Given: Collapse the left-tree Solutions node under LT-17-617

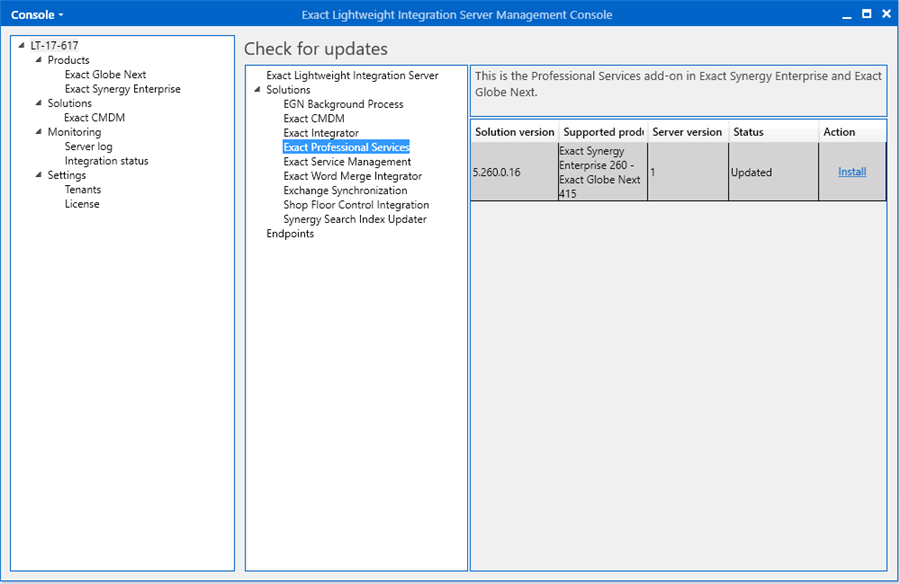Looking at the screenshot, I should pos(38,103).
